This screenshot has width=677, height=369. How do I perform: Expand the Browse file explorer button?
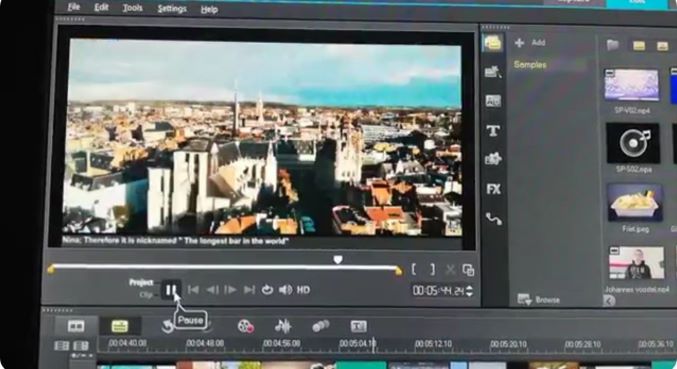coord(538,299)
